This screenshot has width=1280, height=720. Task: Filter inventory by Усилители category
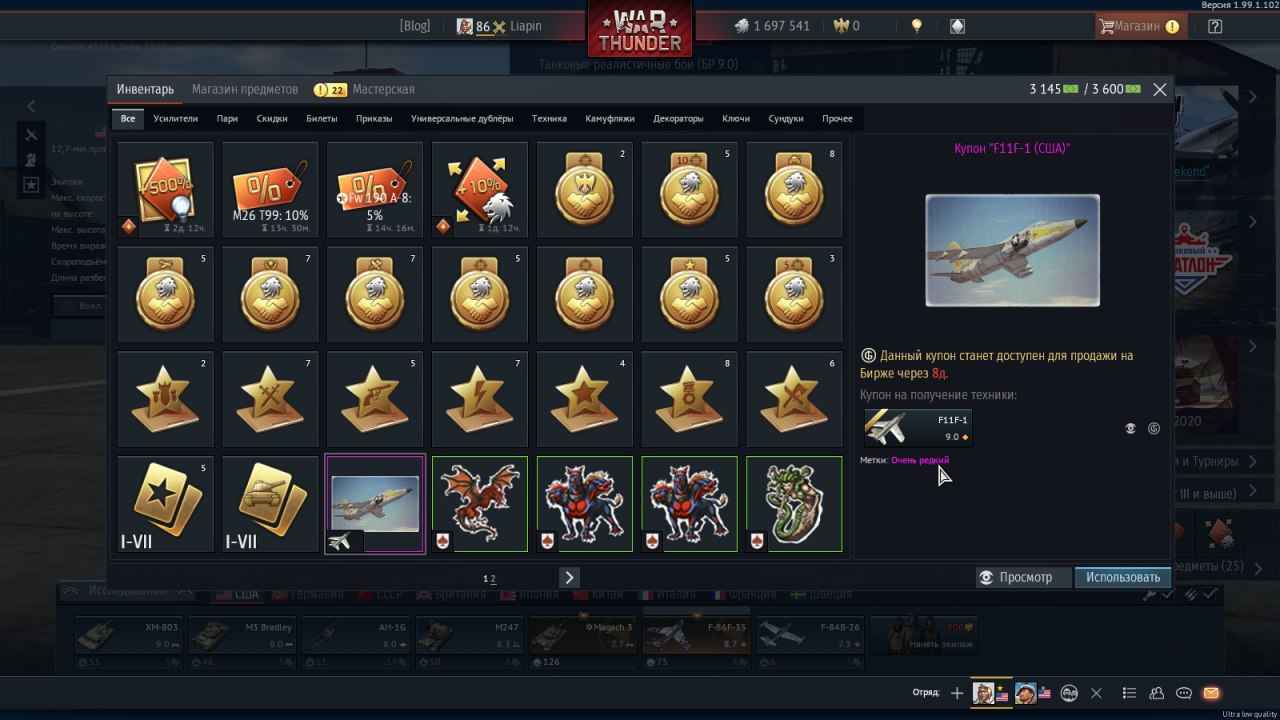pos(176,118)
